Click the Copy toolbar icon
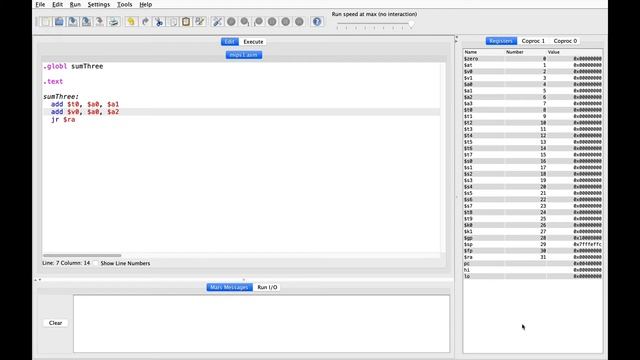Viewport: 640px width, 360px height. [172, 22]
